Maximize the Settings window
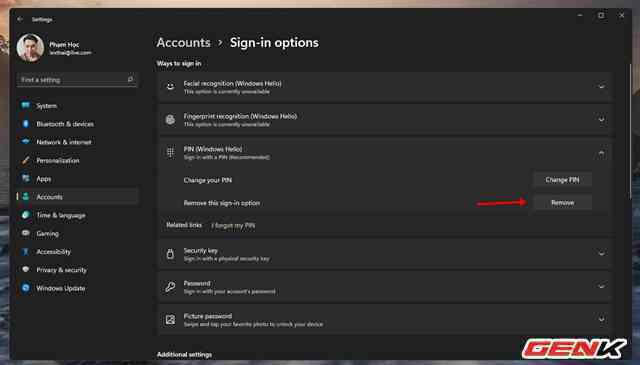Image resolution: width=640 pixels, height=365 pixels. pos(601,16)
